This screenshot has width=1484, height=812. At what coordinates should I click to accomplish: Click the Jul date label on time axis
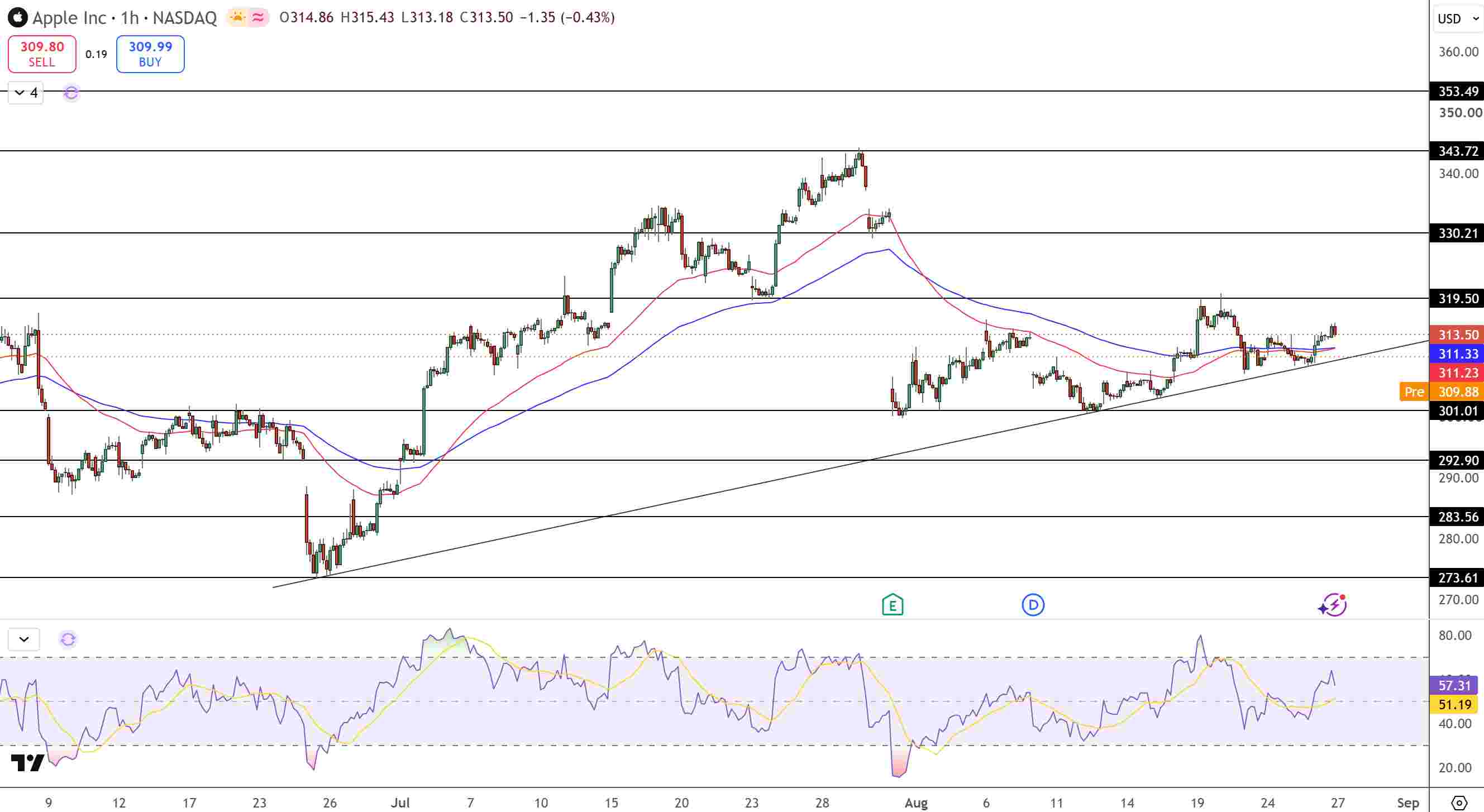click(x=400, y=802)
